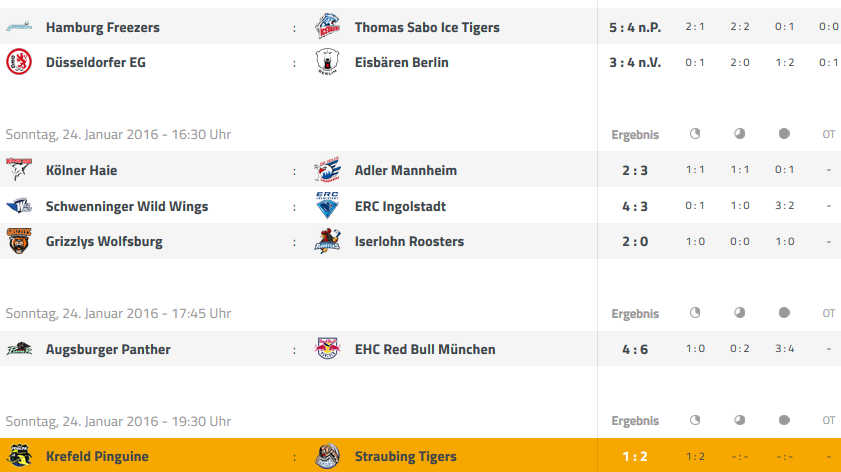The height and width of the screenshot is (472, 841).
Task: Click the ERC Ingolstadt logo
Action: (327, 205)
